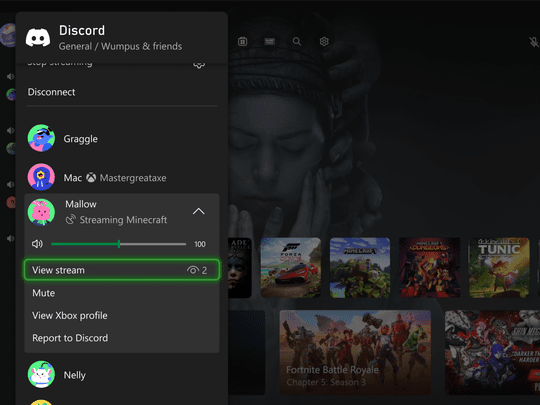Screen dimensions: 540x405
Task: Click the General / Wumpus & friends subtitle
Action: 120,46
